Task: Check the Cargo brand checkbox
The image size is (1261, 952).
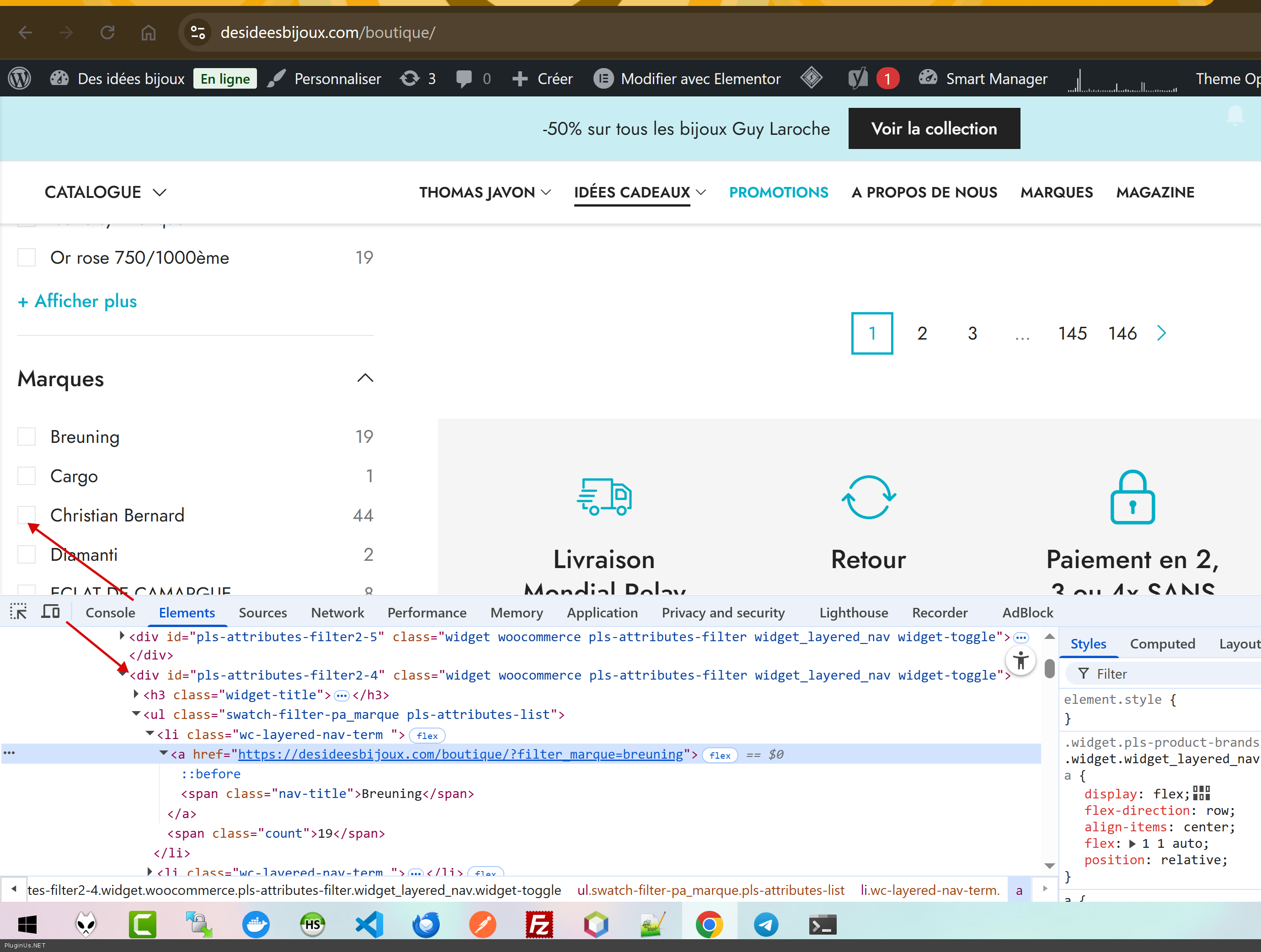Action: point(27,476)
